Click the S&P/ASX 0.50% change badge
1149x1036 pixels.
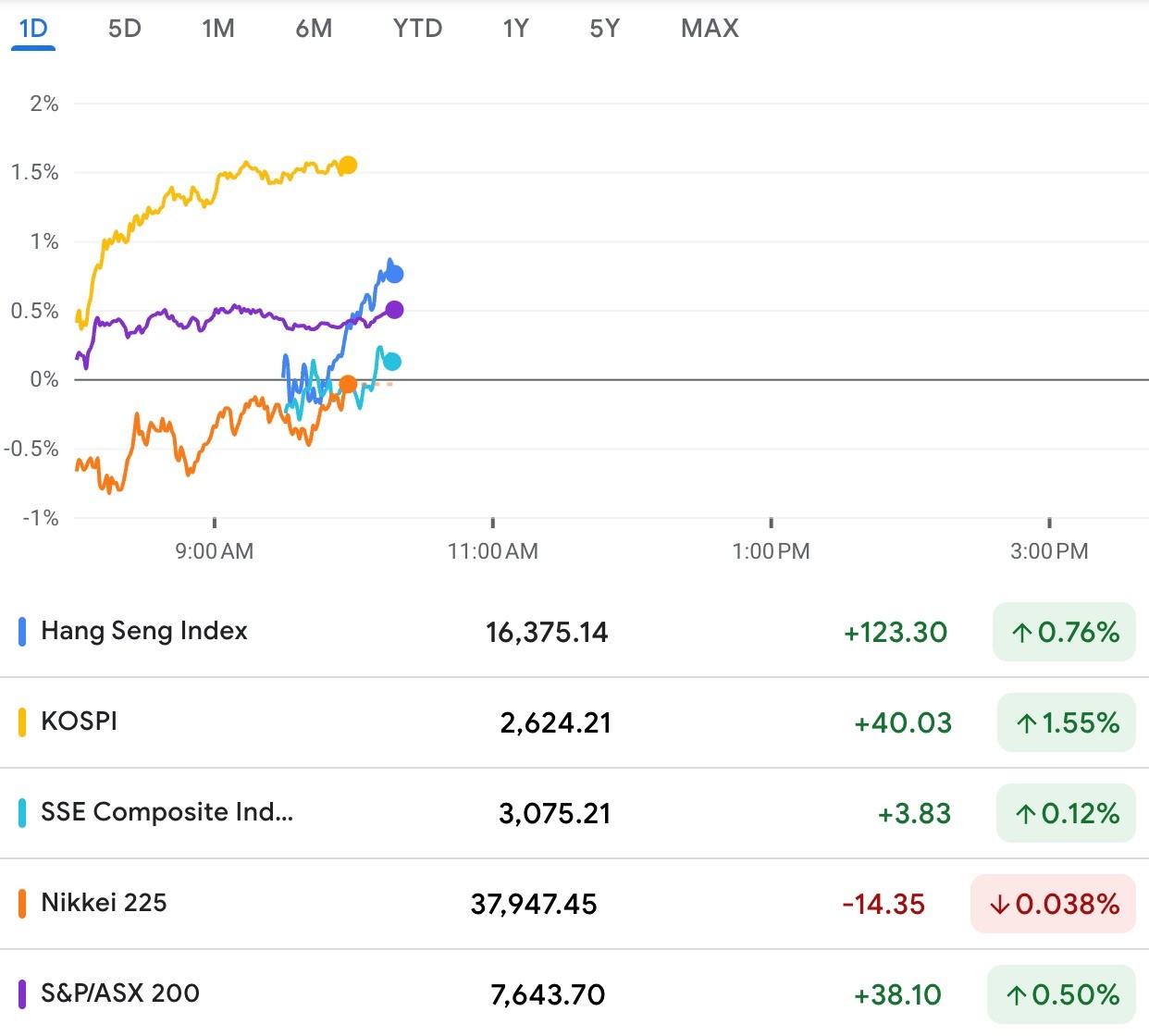(x=1061, y=994)
